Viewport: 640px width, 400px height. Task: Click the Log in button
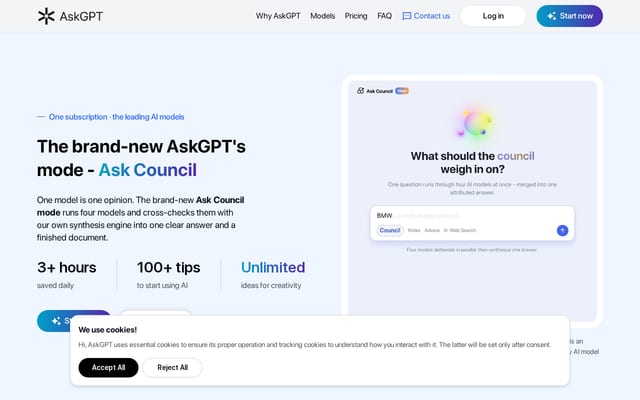coord(493,16)
